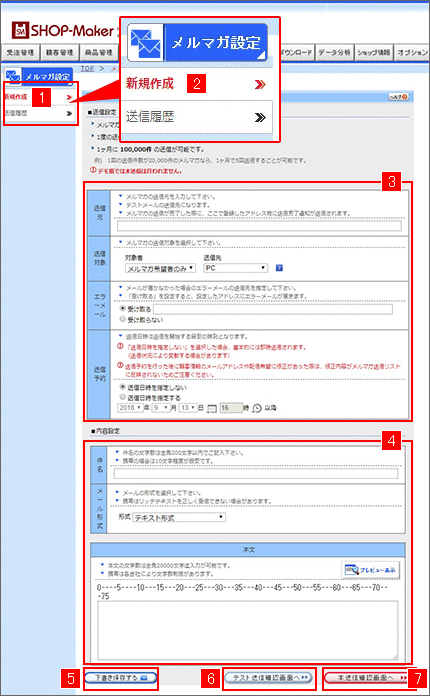Expand the 形式 テキスト形式 dropdown
Viewport: 430px width, 696px height.
pyautogui.click(x=179, y=517)
